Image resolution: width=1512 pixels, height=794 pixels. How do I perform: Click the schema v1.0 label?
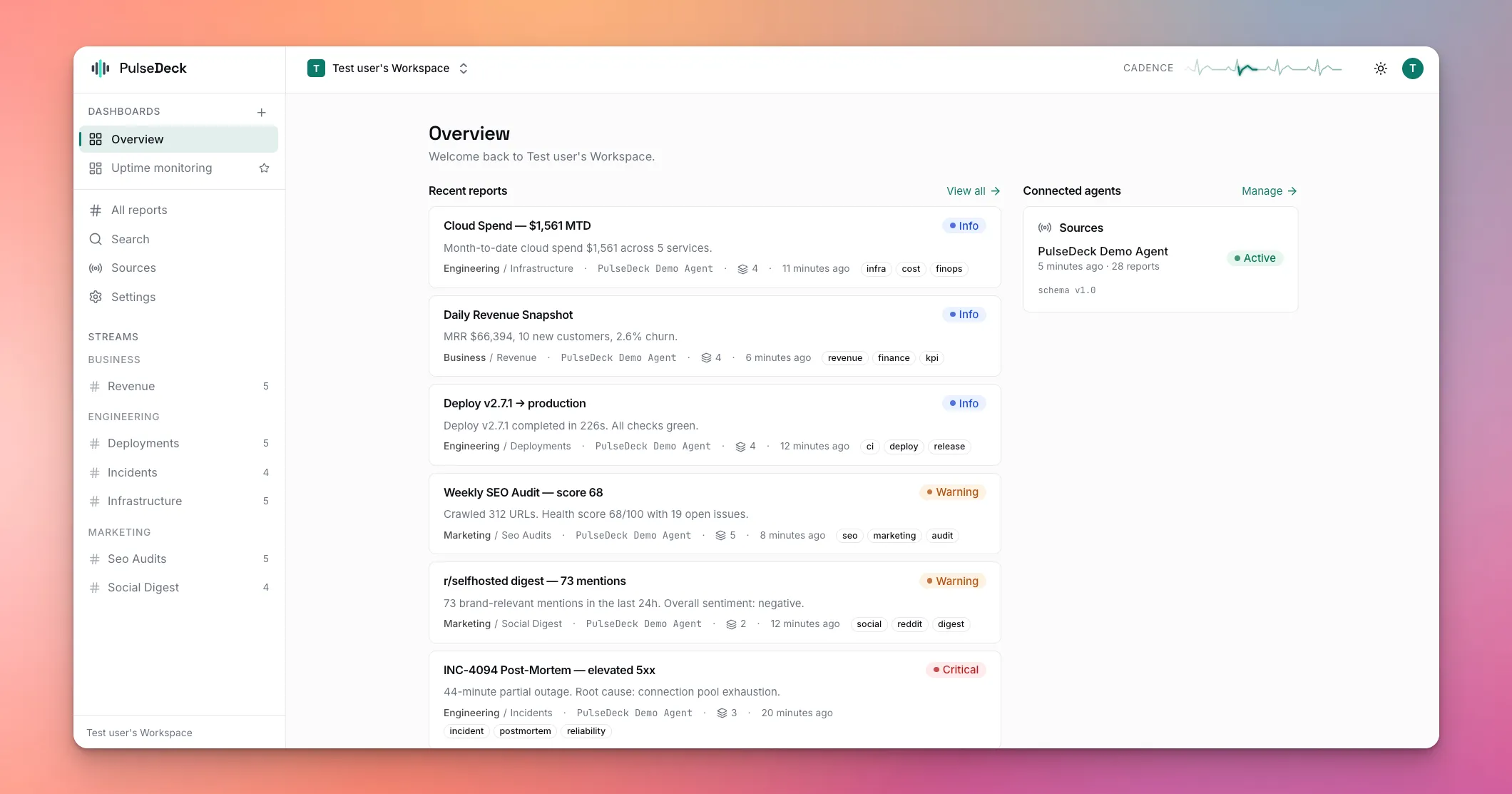[x=1066, y=290]
